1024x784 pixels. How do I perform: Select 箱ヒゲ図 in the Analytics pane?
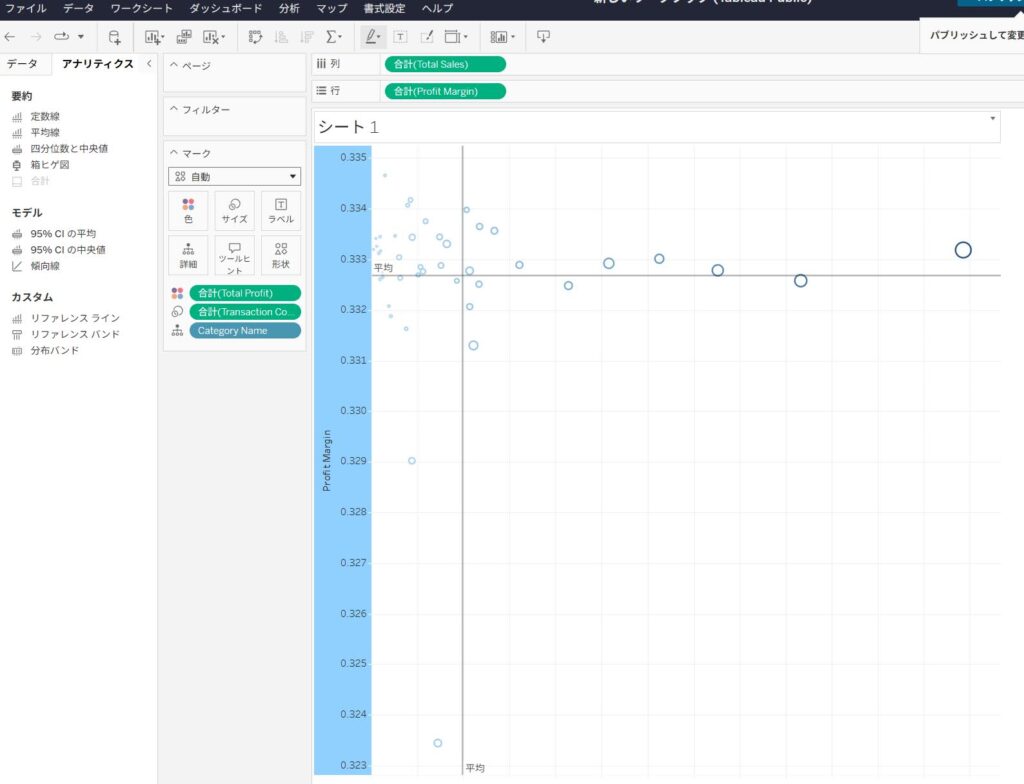pos(49,165)
